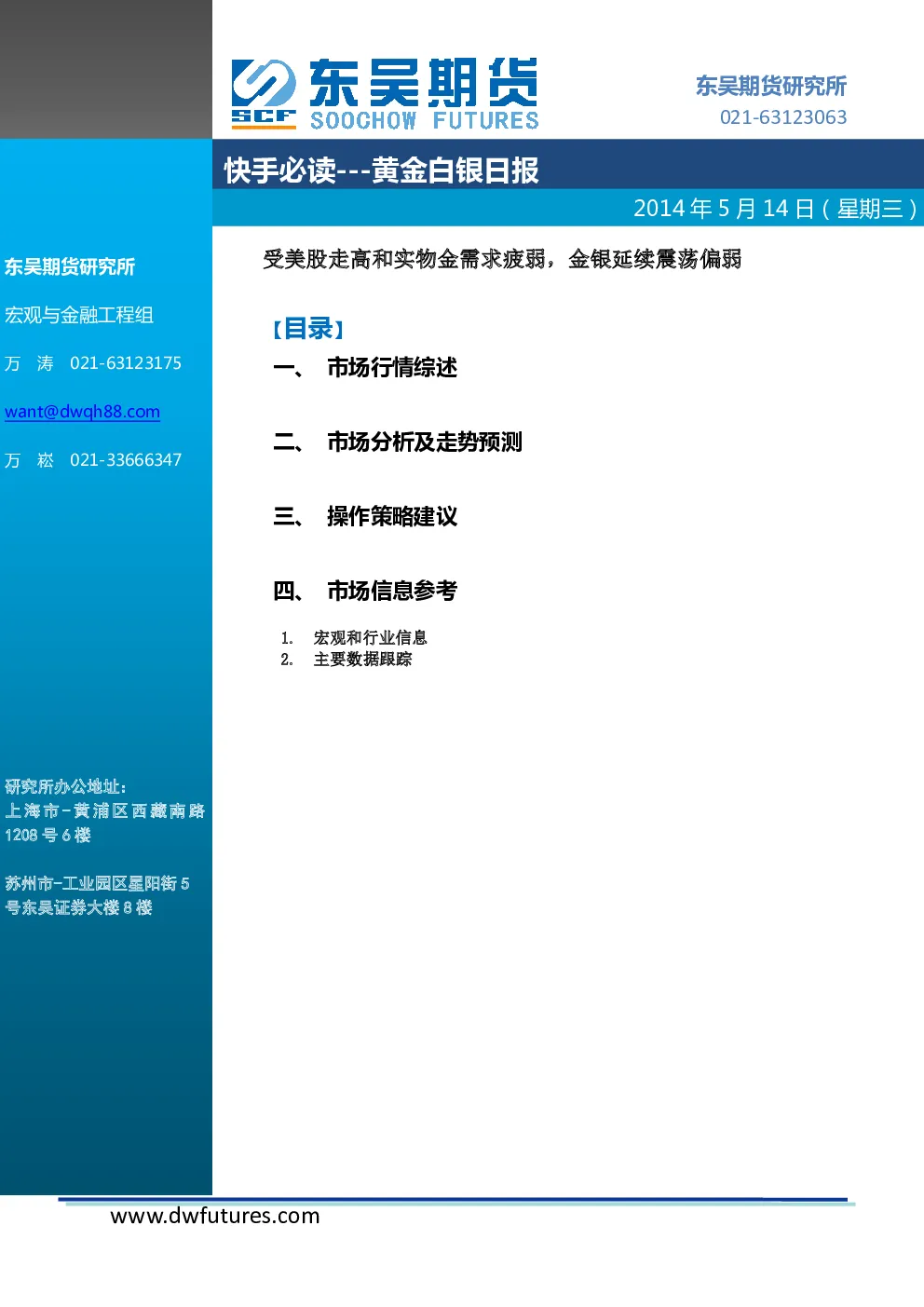Go to section '三、操作策略建议'
The height and width of the screenshot is (1307, 924).
tap(365, 517)
